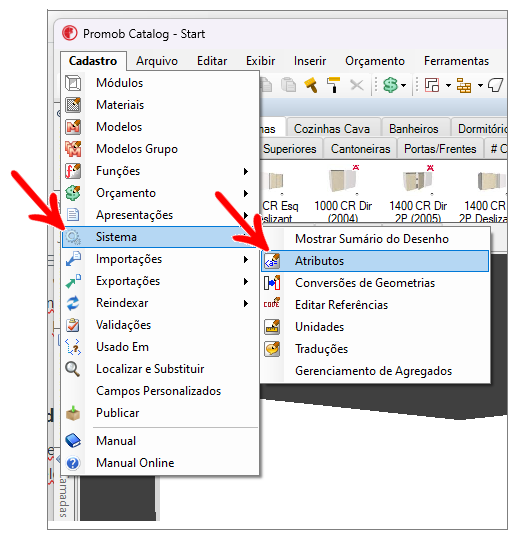Open the Arquivo menu

[x=157, y=61]
